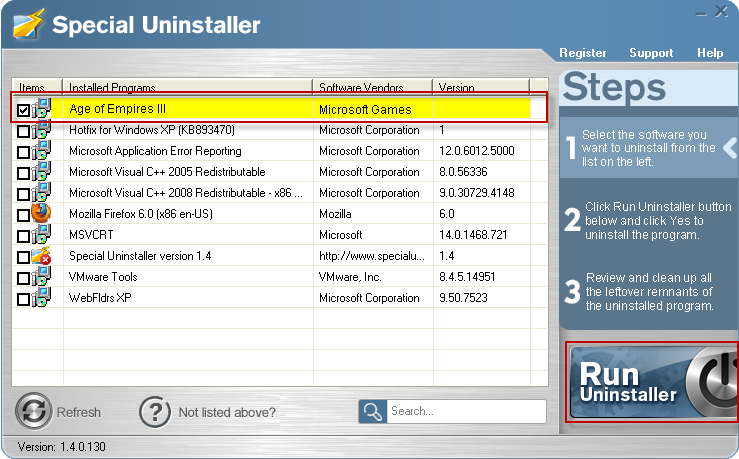Sort by the Version column header
Image resolution: width=739 pixels, height=459 pixels.
[x=481, y=87]
